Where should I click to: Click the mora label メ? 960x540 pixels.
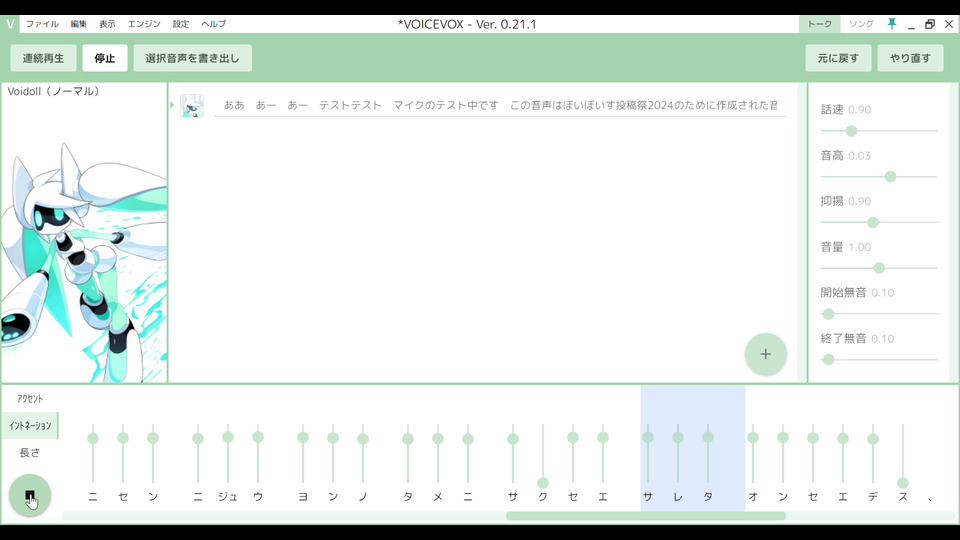[x=438, y=497]
